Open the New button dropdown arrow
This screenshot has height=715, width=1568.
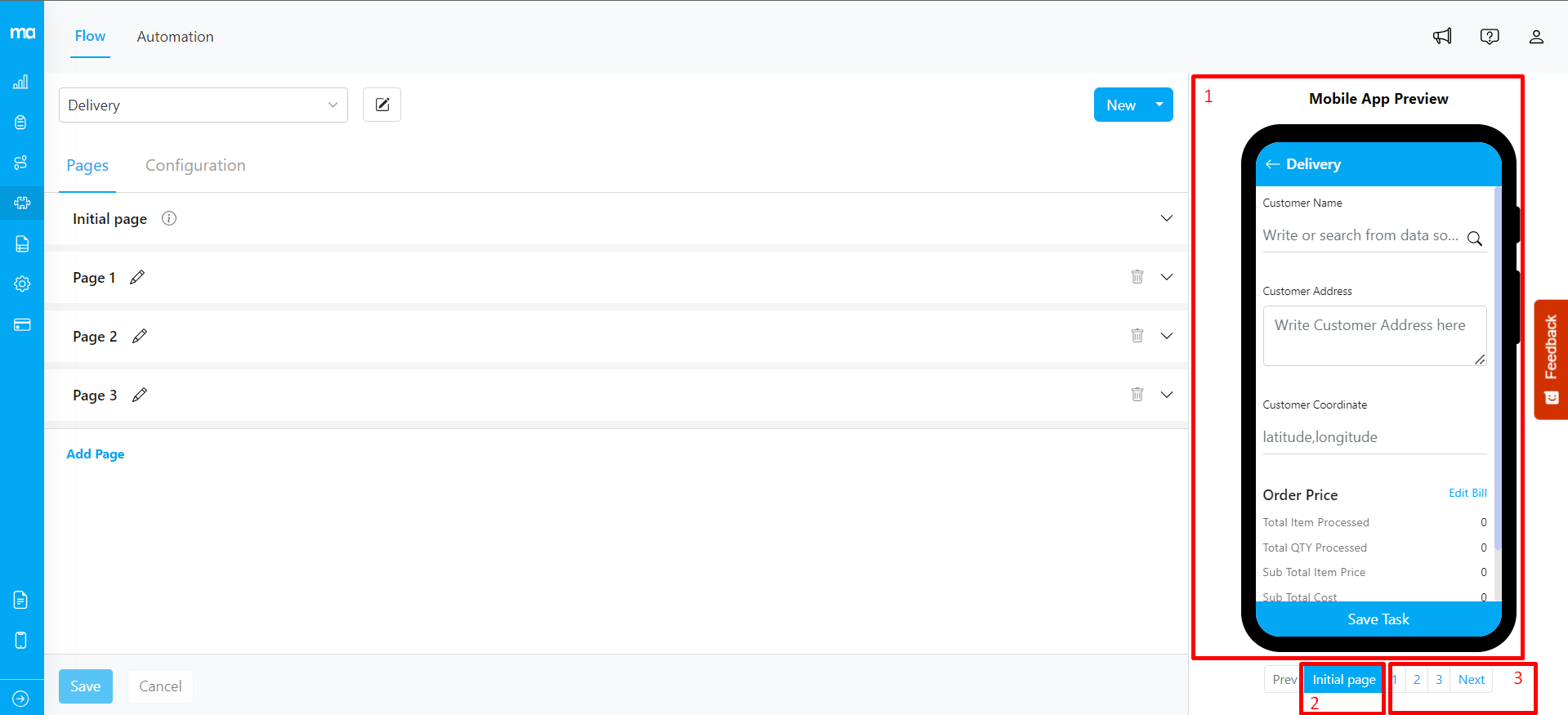[1159, 105]
